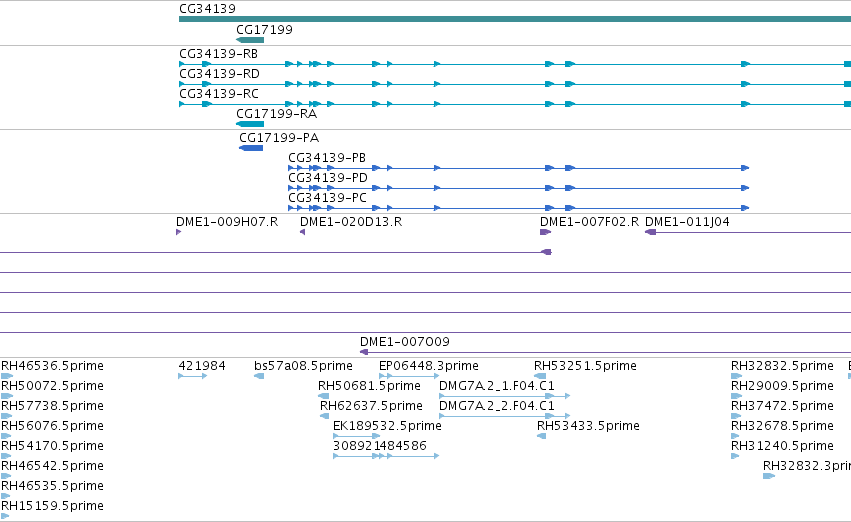
Task: Click the DMG7A.2_2.F04.C1 feature line
Action: click(x=505, y=416)
